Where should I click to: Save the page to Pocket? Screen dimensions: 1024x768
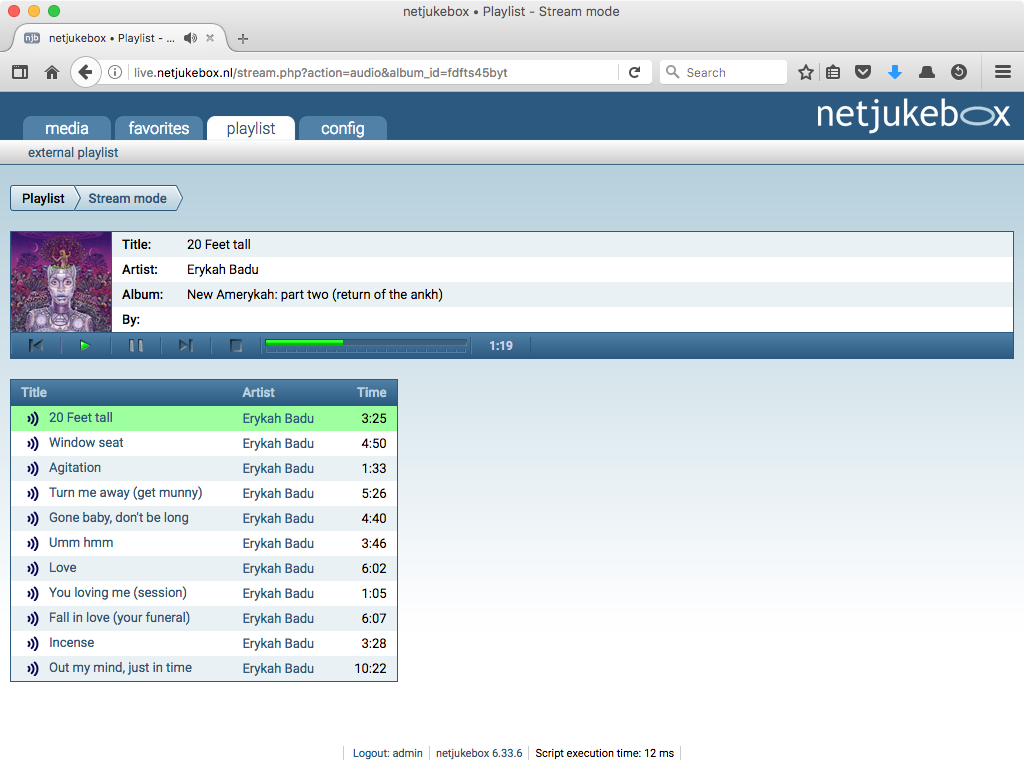(x=862, y=71)
